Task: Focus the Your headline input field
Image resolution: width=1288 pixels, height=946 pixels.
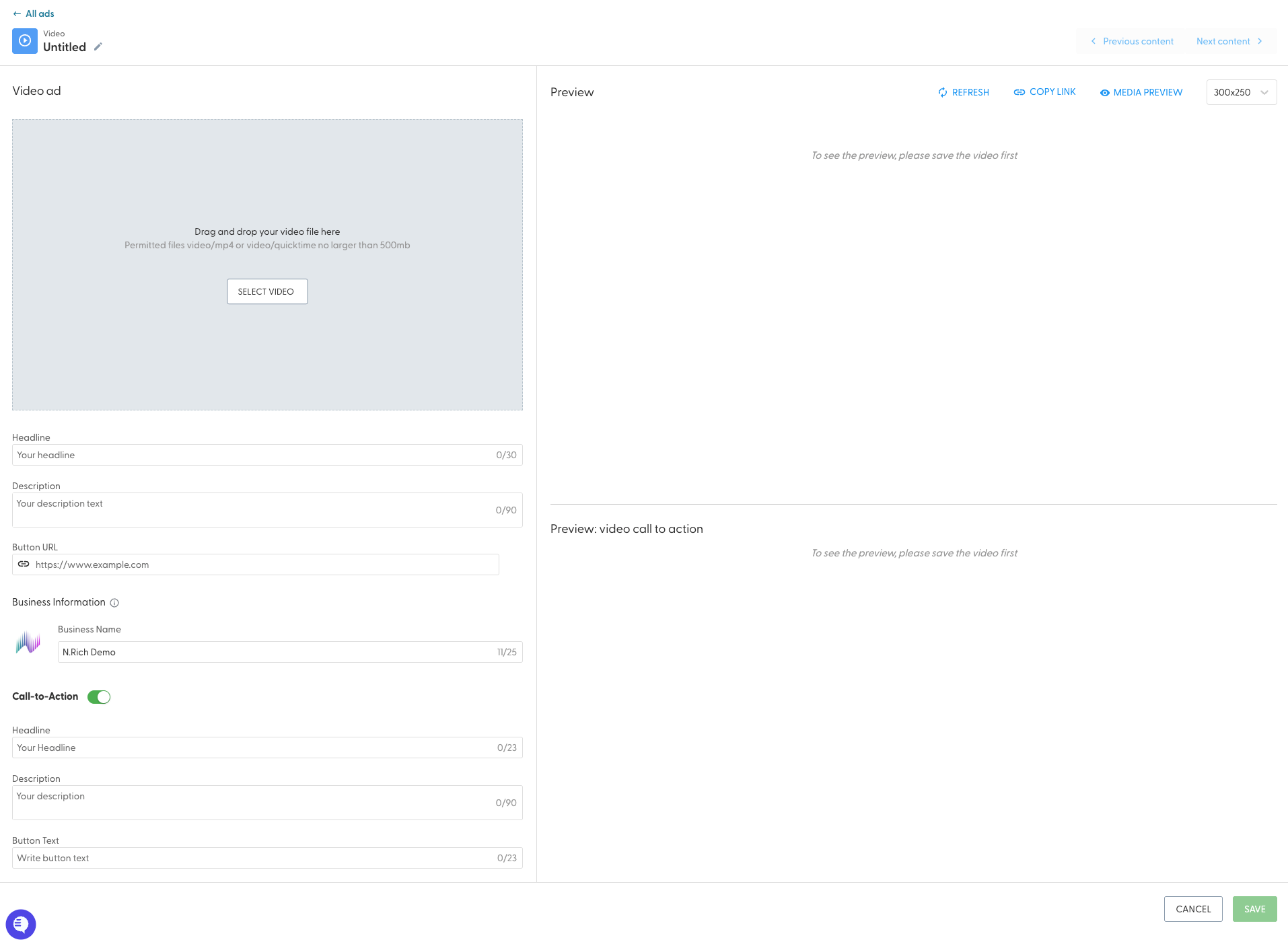Action: 267,455
